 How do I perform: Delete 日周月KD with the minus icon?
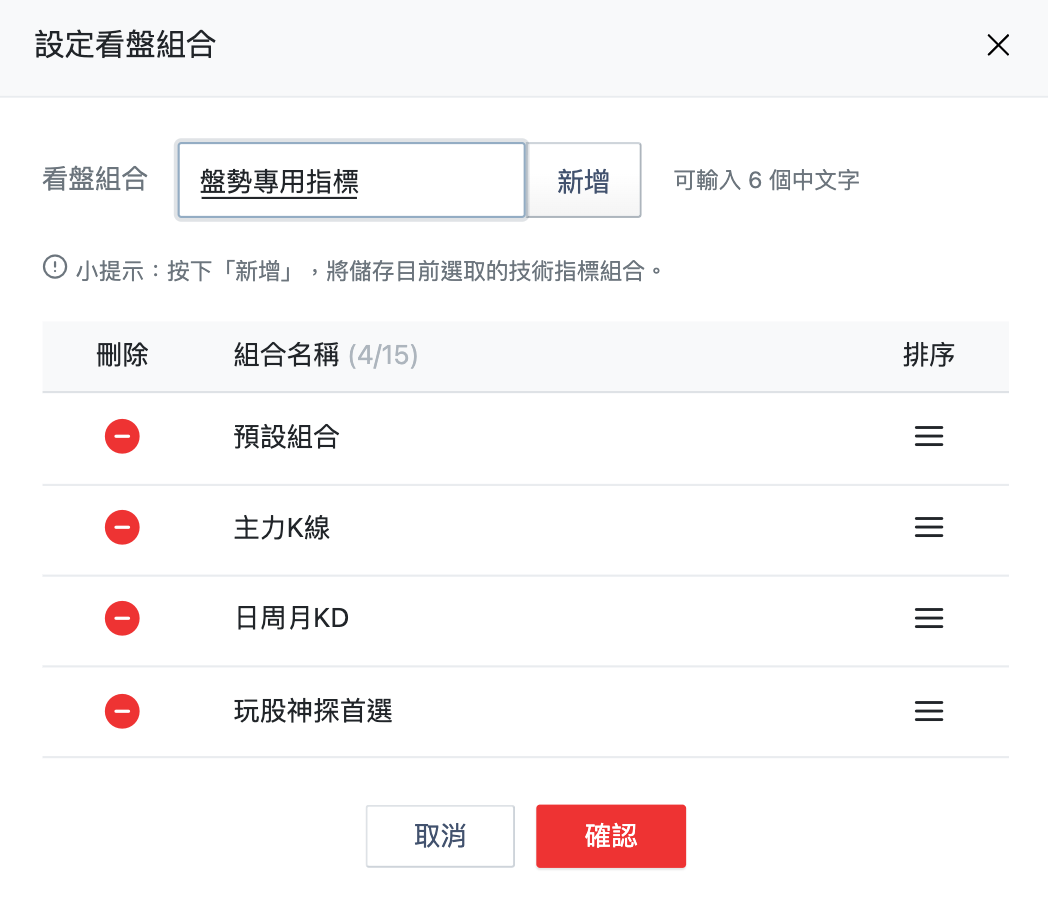click(122, 618)
